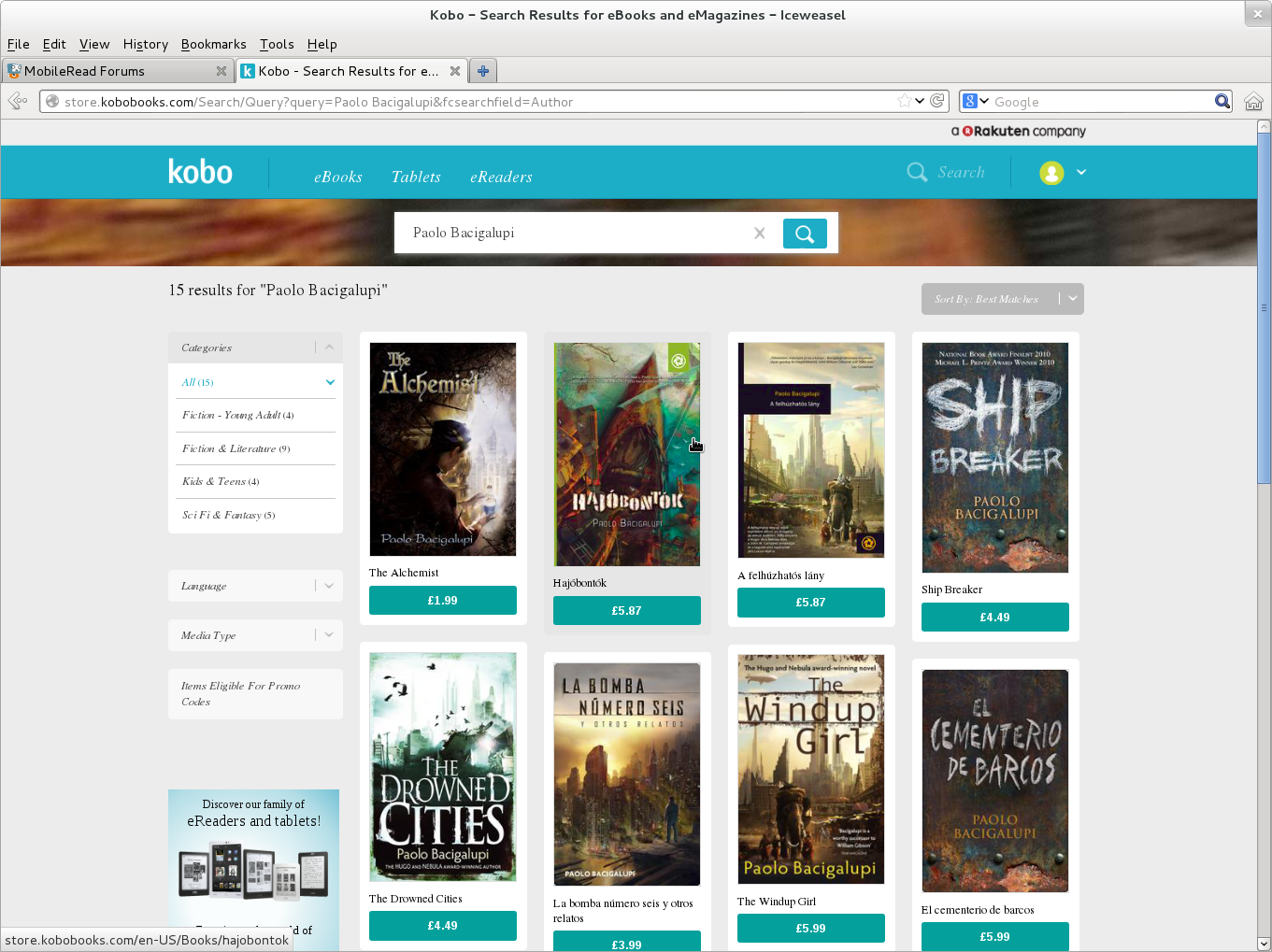The width and height of the screenshot is (1272, 952).
Task: Buy The Drowned Cities for £4.49
Action: pos(443,926)
